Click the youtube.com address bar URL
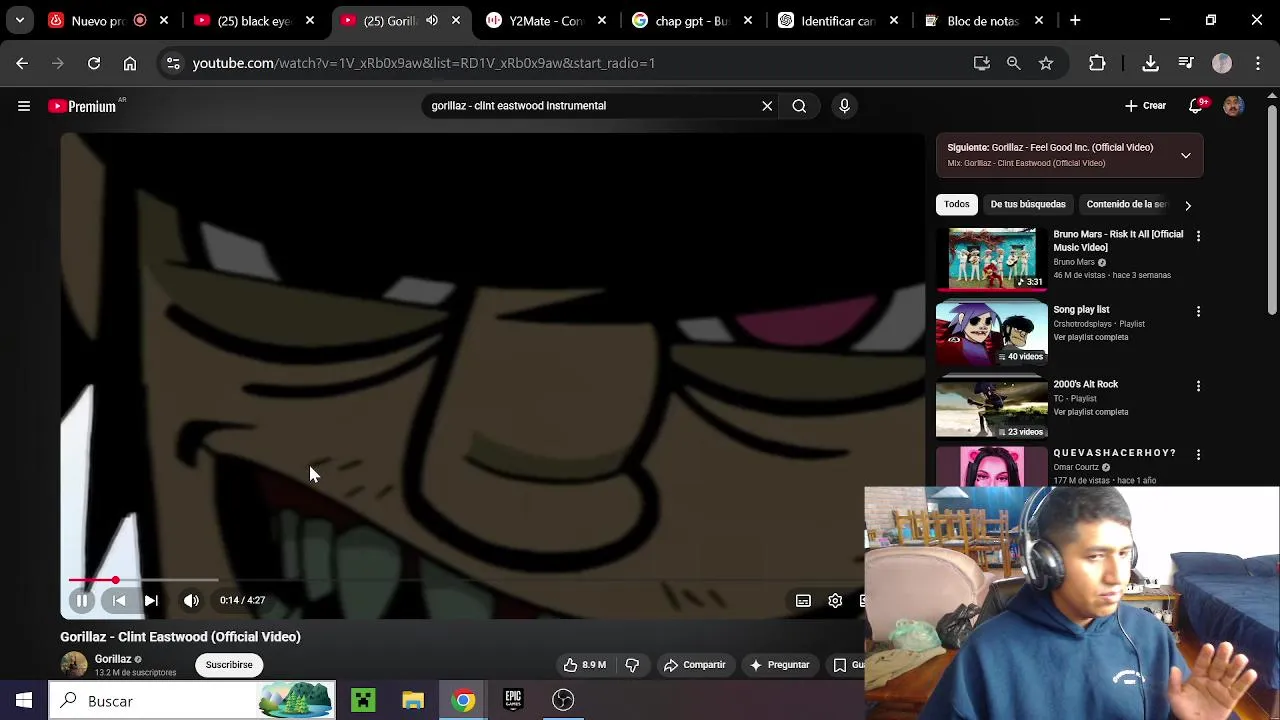 pos(424,63)
